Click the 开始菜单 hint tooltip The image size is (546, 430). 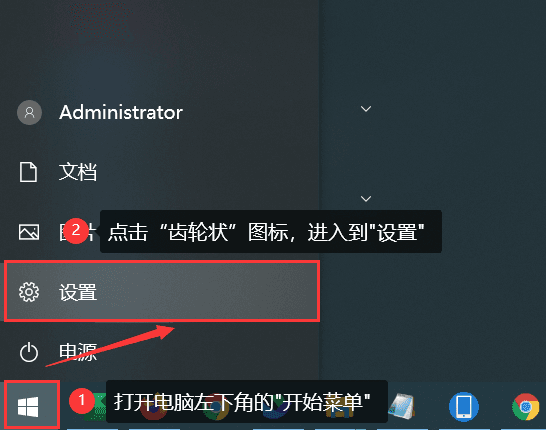[x=247, y=401]
